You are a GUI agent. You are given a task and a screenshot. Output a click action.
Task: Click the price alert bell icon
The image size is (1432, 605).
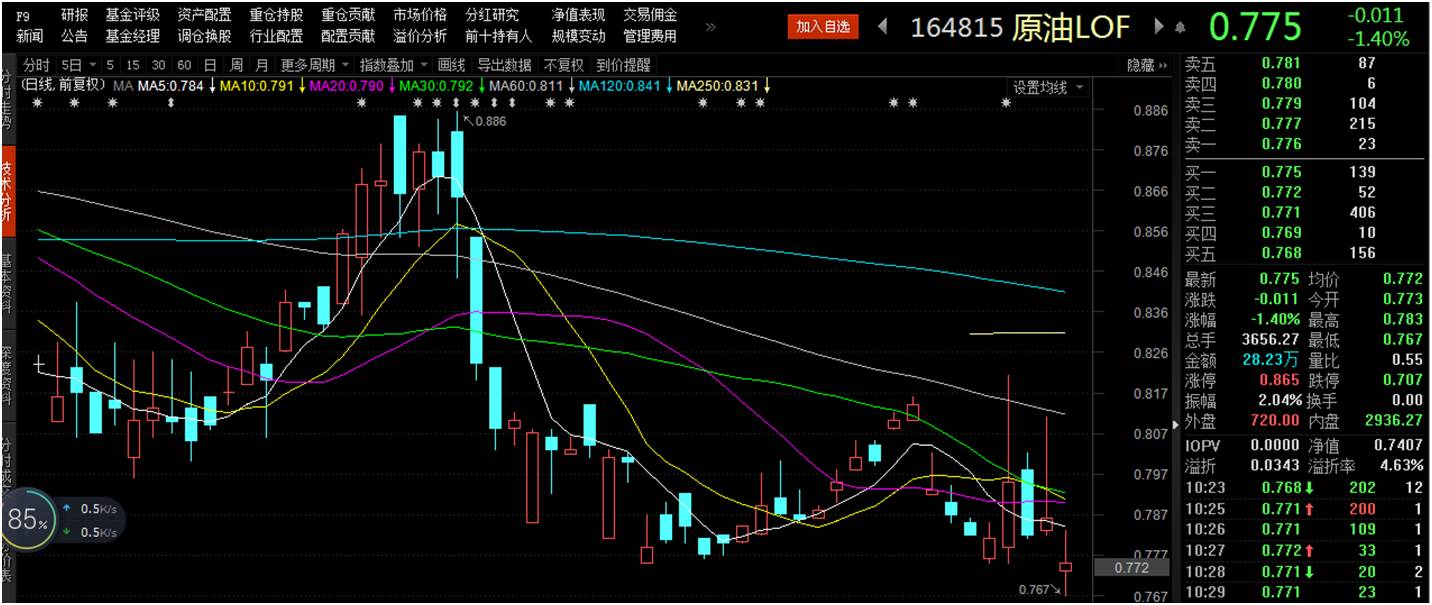click(x=1181, y=27)
